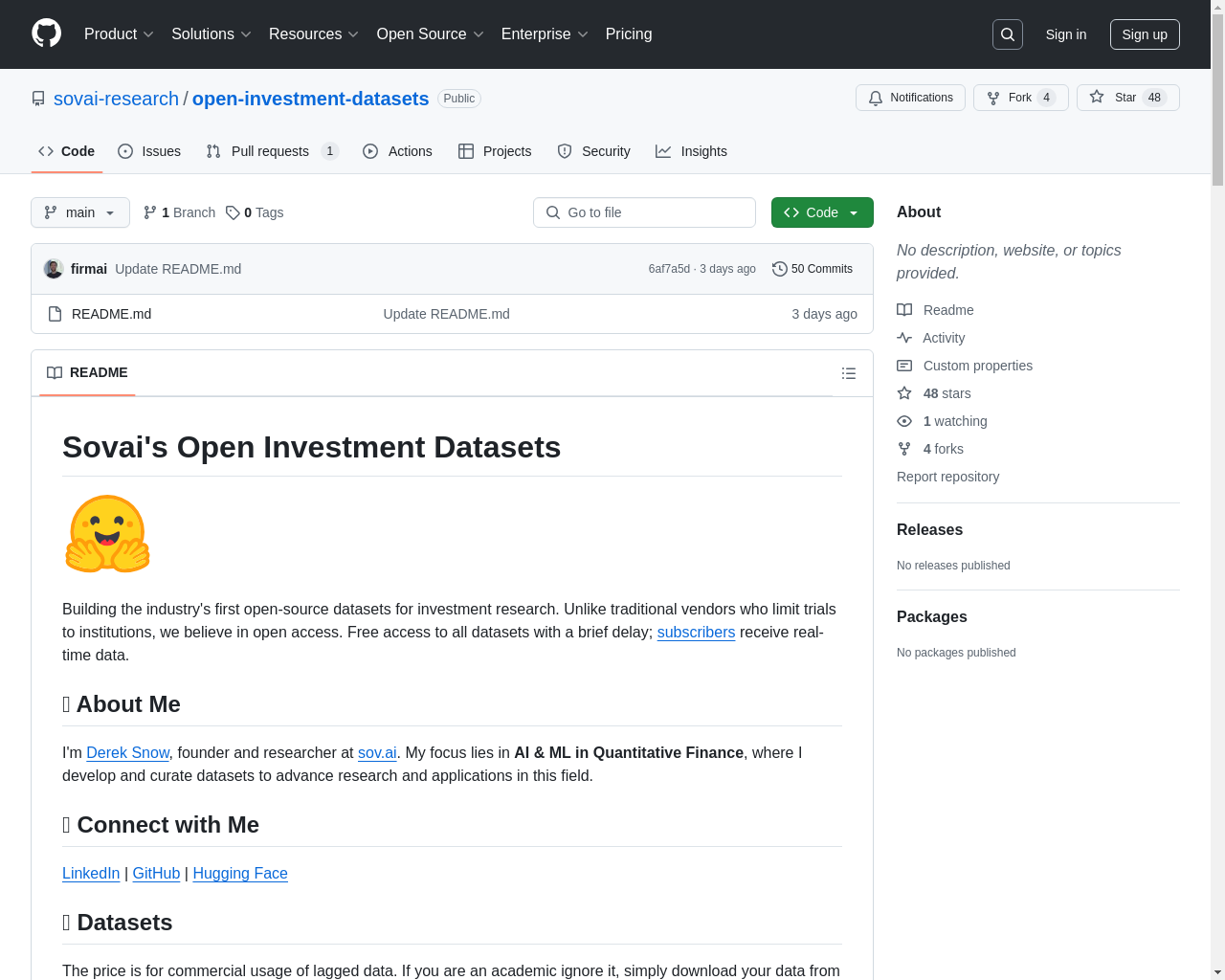Expand the Product menu
1225x980 pixels.
point(119,34)
